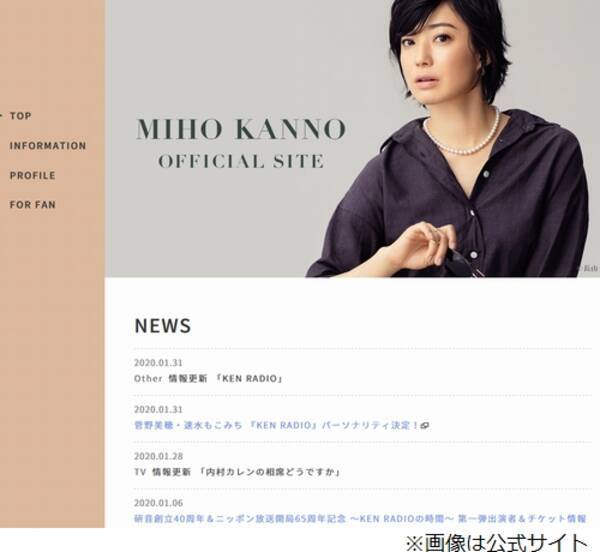
Task: Click the OFFICIAL SITE subtitle
Action: click(241, 161)
